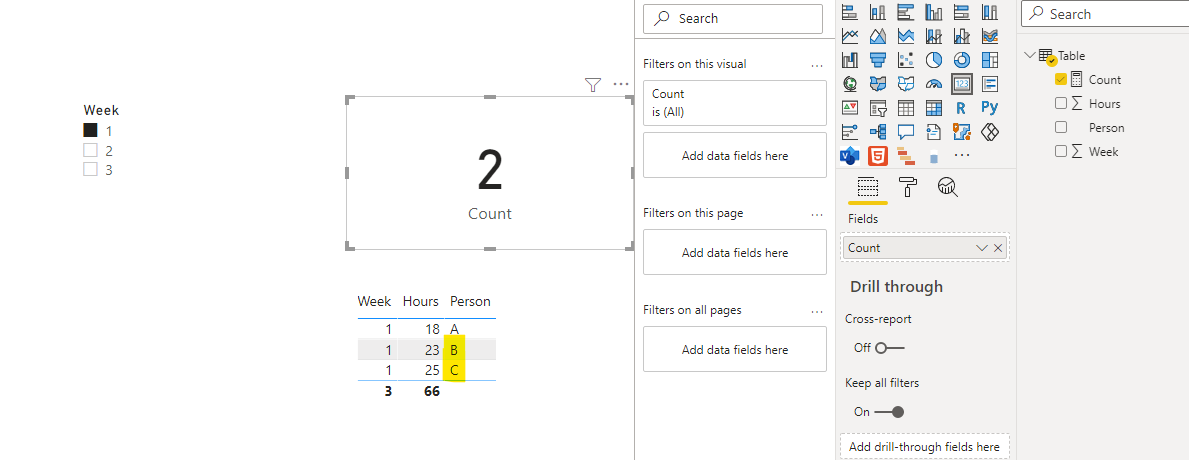Image resolution: width=1189 pixels, height=460 pixels.
Task: Select the HTML5 viewer visual
Action: click(877, 155)
